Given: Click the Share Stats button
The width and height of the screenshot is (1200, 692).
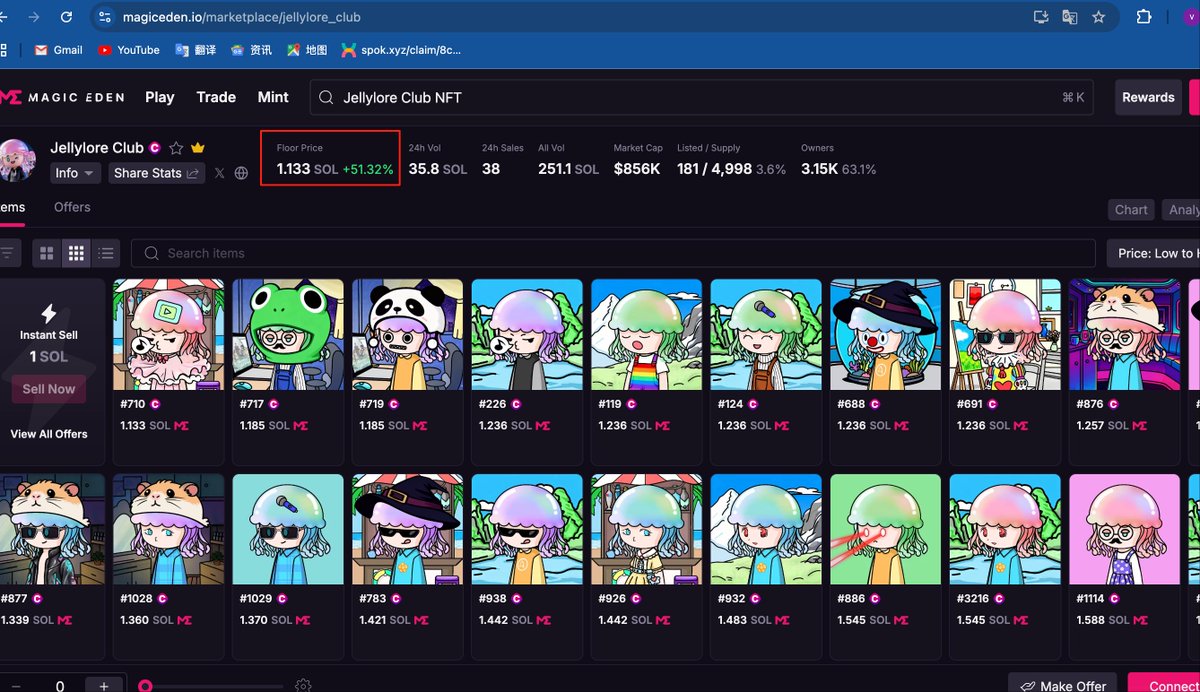Looking at the screenshot, I should tap(156, 173).
